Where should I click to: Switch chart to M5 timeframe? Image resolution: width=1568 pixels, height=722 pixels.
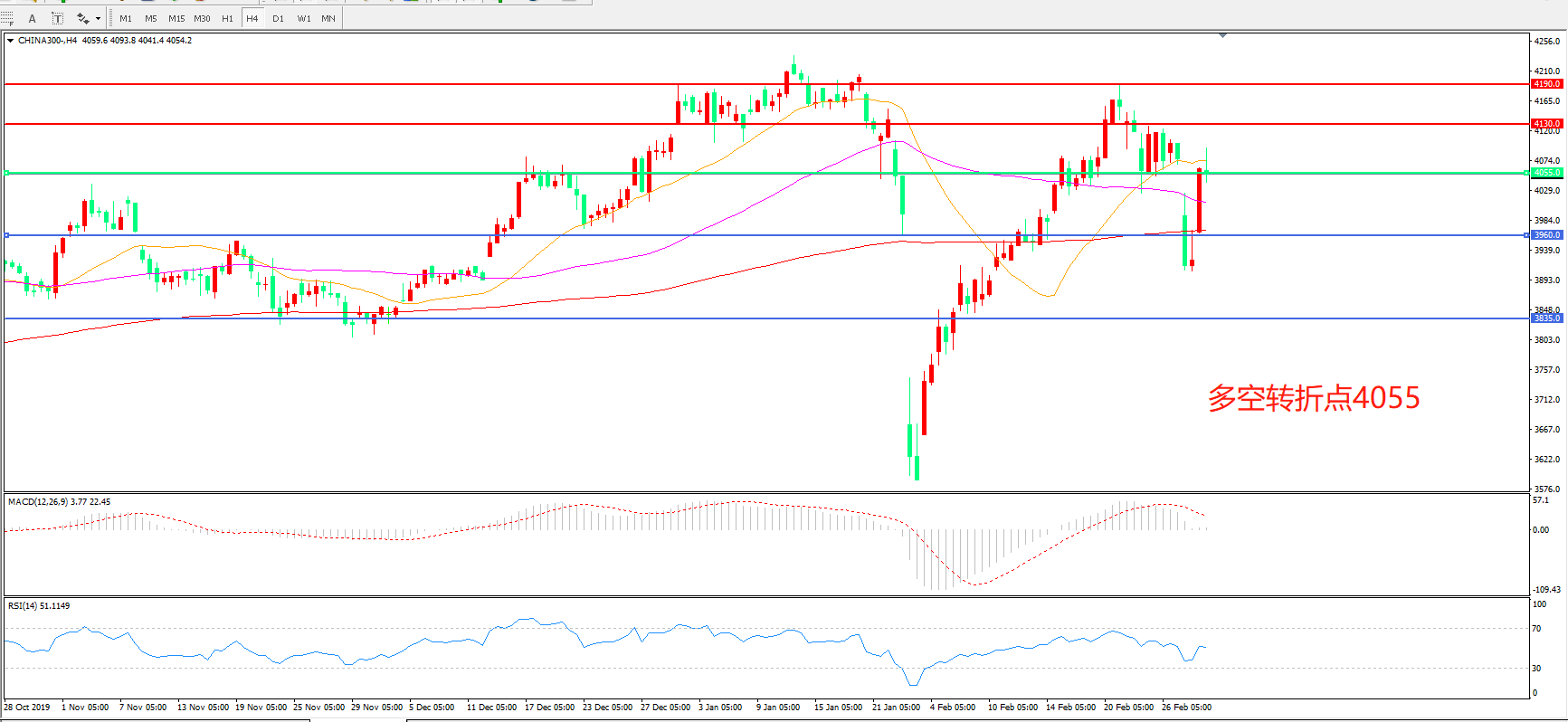(x=151, y=18)
